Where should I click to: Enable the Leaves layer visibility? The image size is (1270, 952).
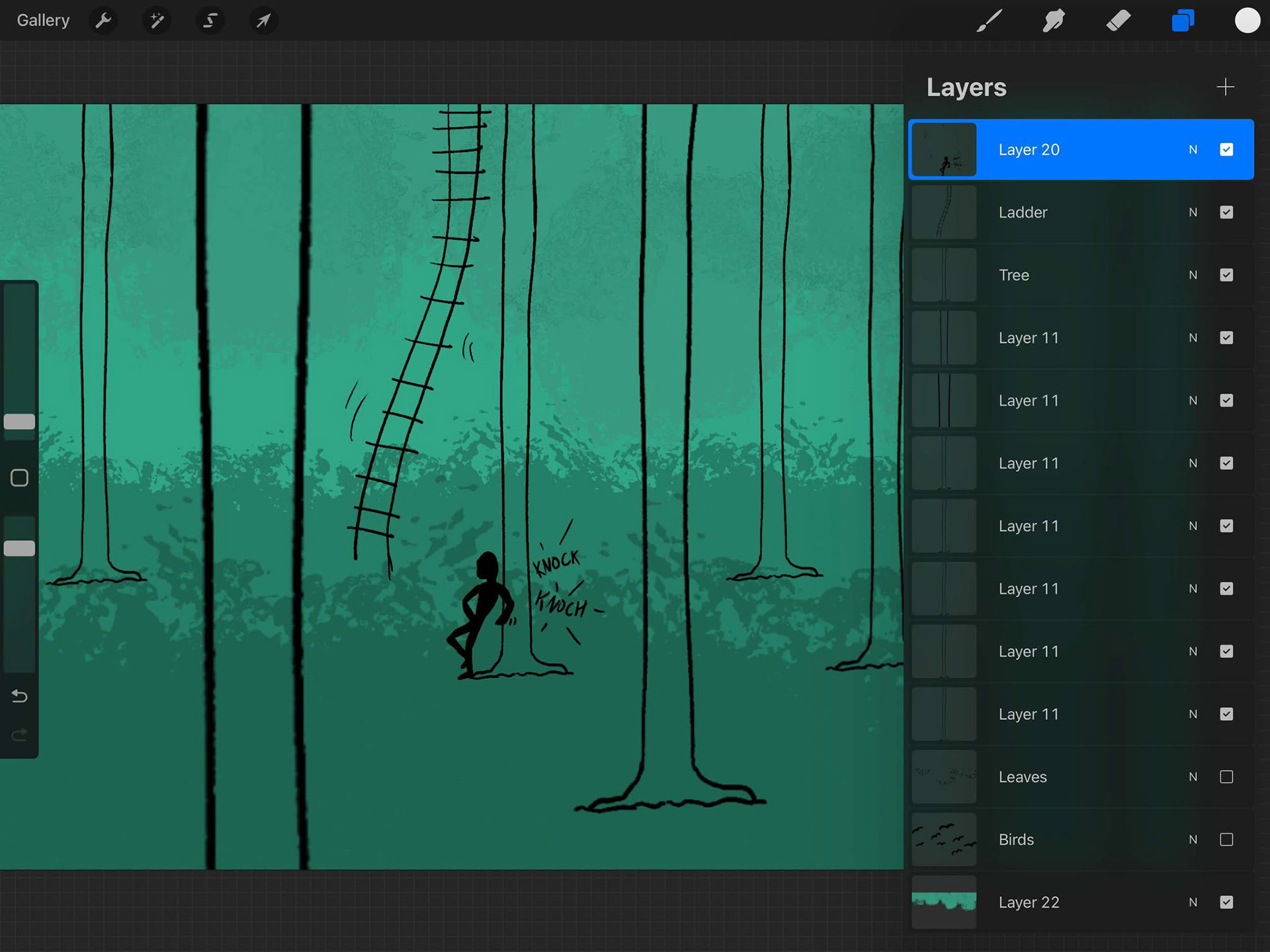[1226, 777]
